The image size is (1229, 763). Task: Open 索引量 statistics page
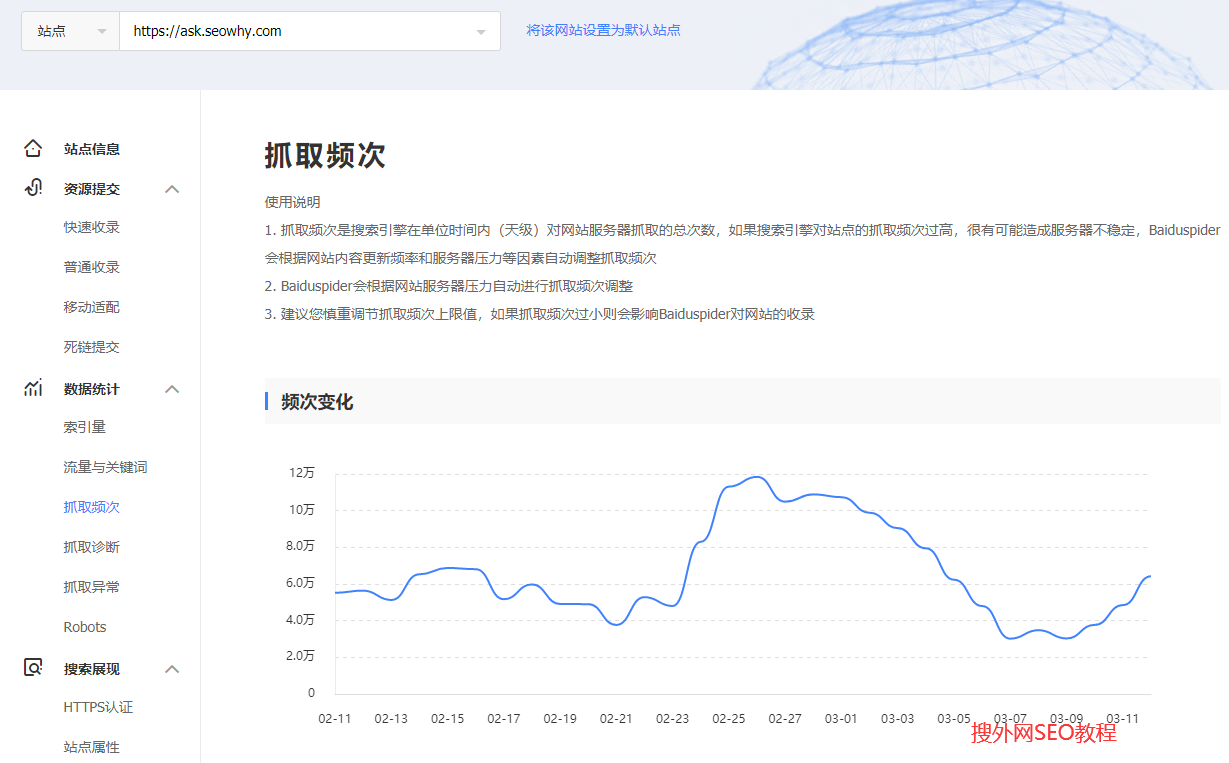point(84,427)
